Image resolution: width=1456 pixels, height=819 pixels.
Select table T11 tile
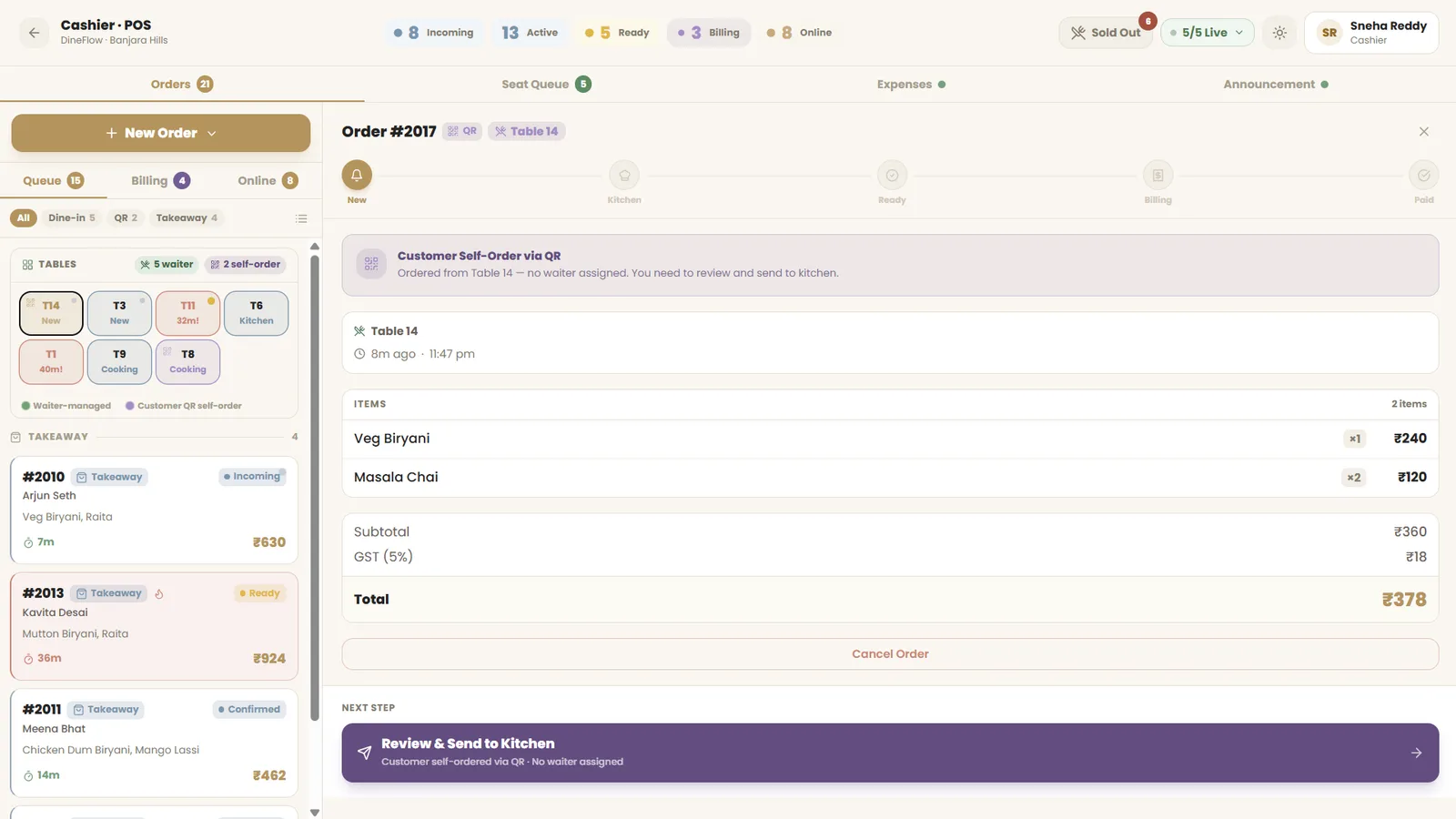click(187, 313)
